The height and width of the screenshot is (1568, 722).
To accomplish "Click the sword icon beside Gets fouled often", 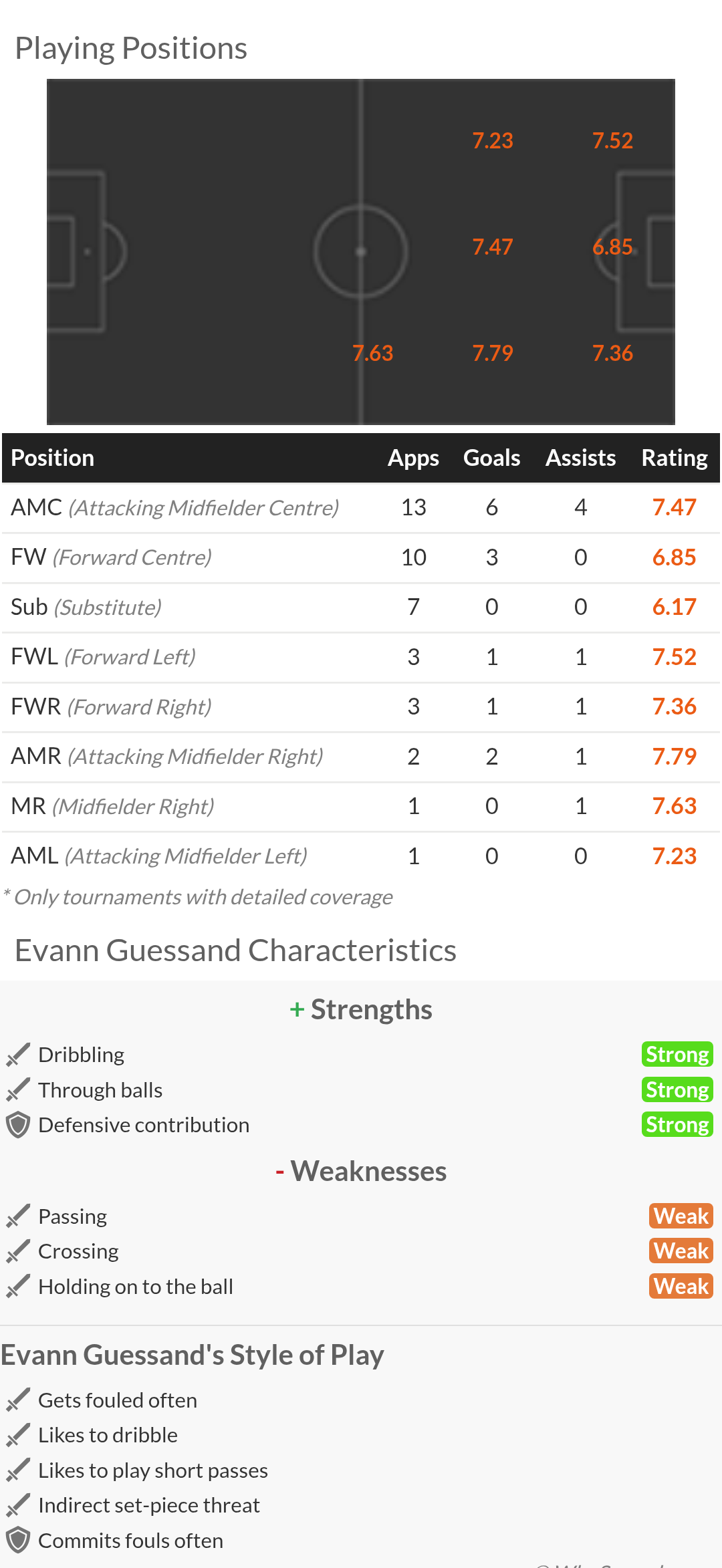I will pos(18,1400).
